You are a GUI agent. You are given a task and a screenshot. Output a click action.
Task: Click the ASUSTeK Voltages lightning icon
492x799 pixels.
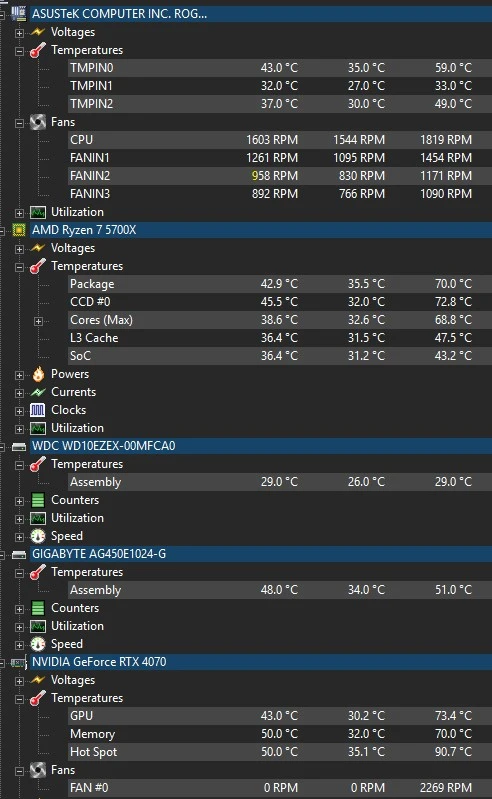tap(38, 32)
